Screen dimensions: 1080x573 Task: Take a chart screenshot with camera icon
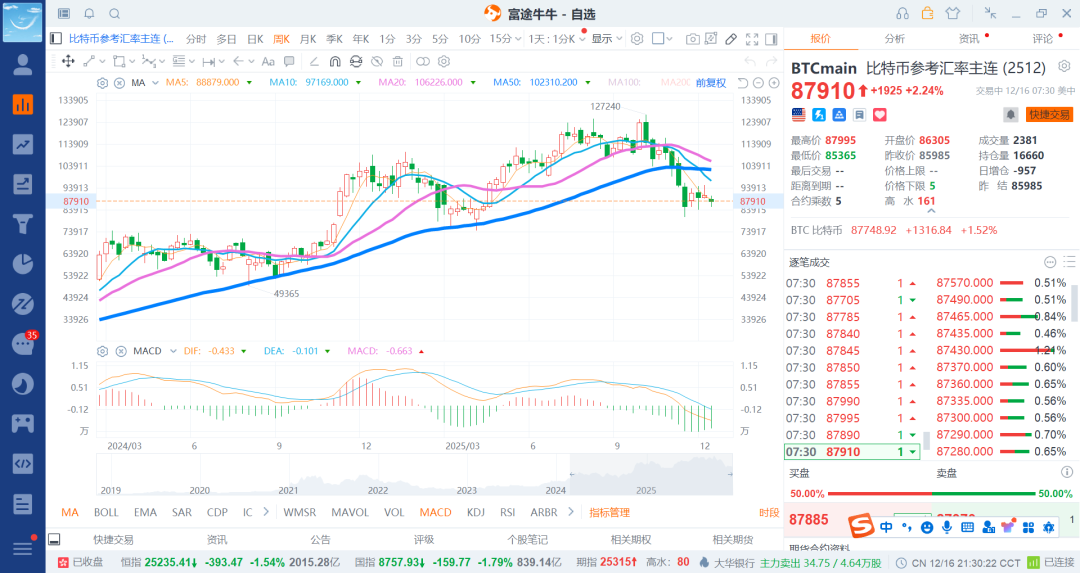pos(692,39)
